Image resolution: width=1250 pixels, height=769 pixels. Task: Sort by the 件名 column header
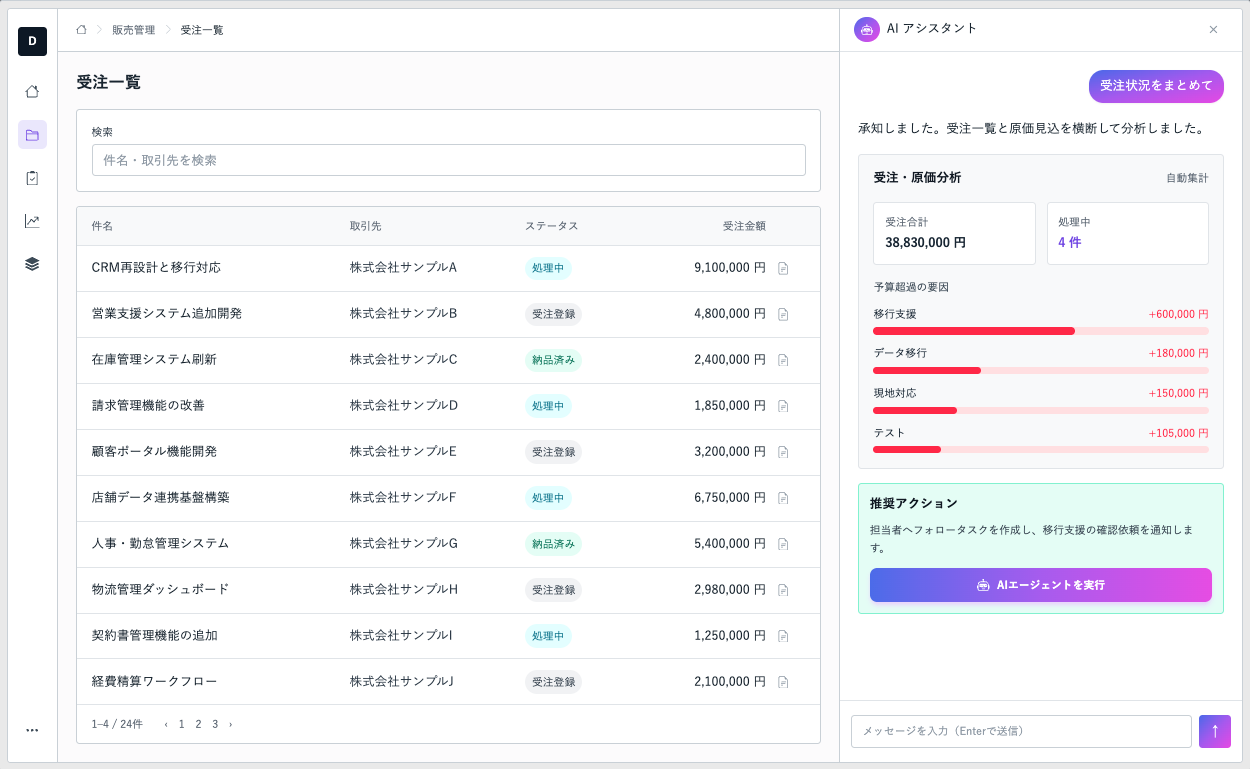tap(102, 226)
